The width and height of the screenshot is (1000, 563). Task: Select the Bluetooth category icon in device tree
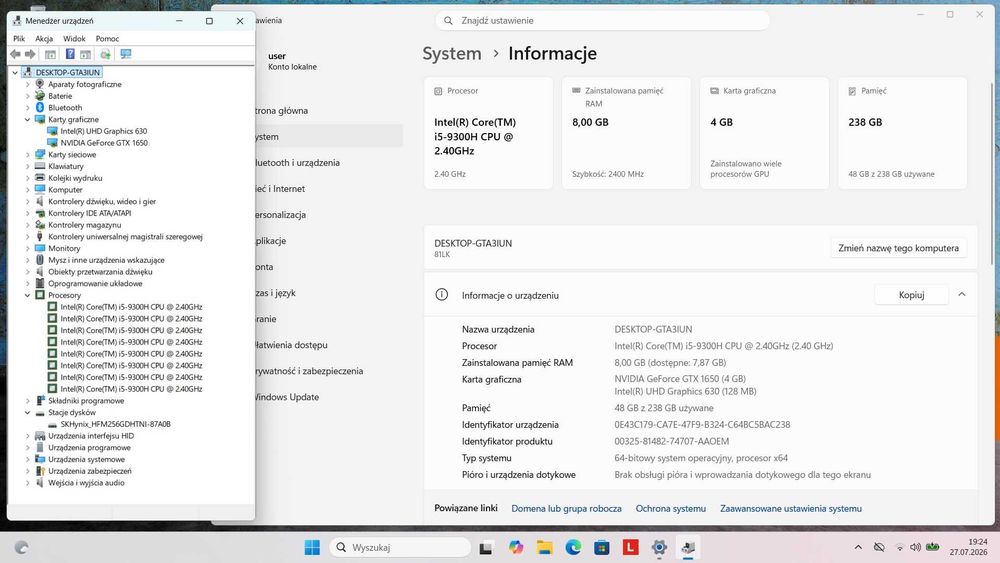click(x=40, y=107)
